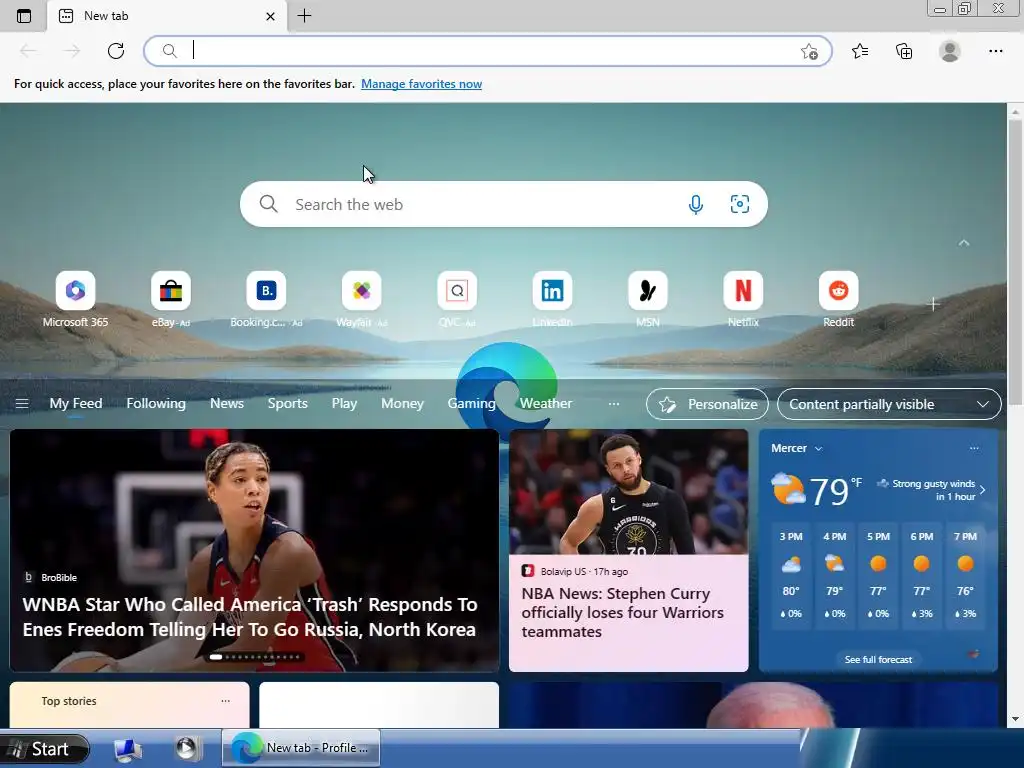Open Settings and more ellipsis menu
The image size is (1024, 768).
pos(995,51)
